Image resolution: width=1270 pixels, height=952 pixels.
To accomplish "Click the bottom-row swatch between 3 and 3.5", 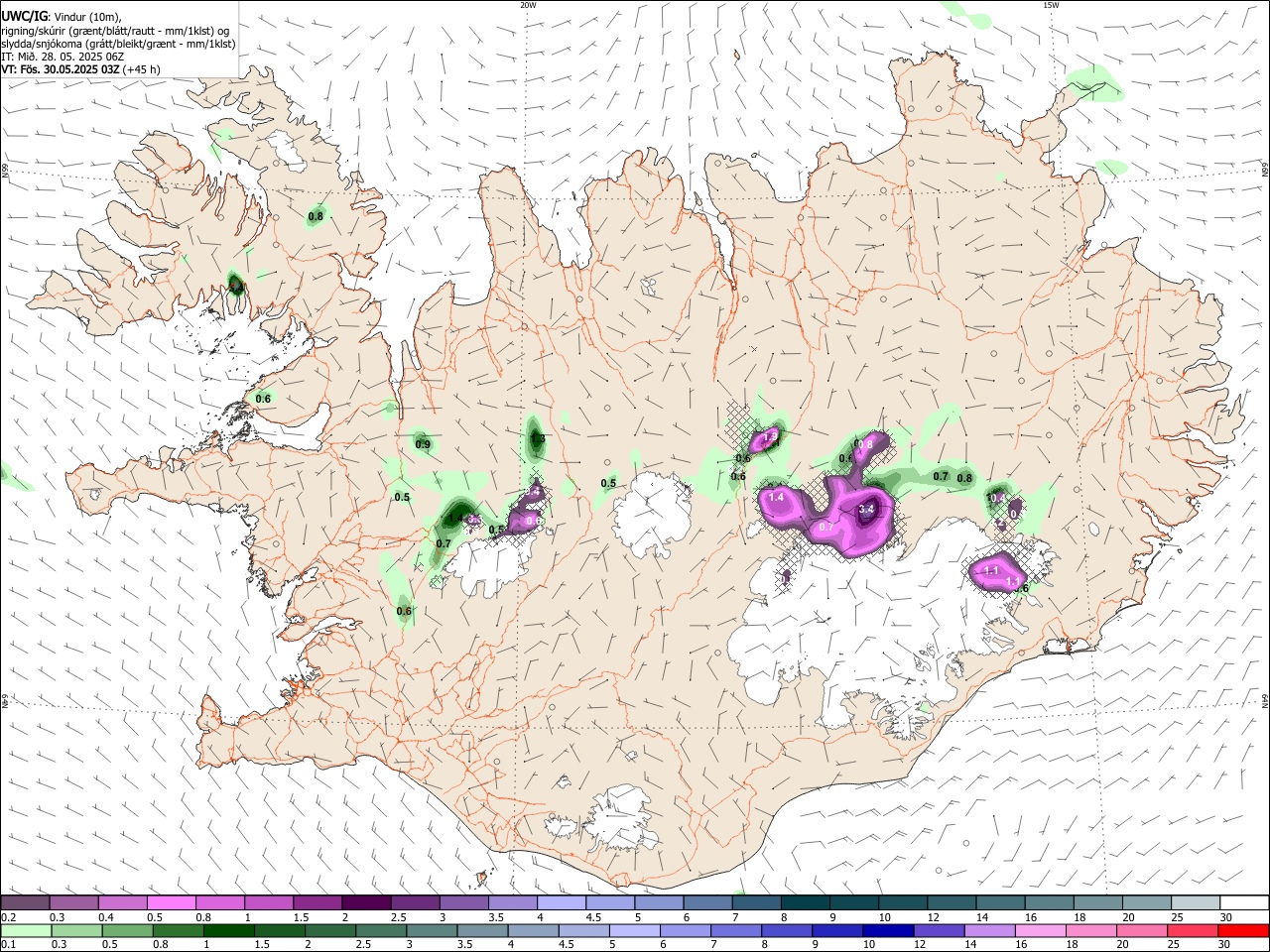I will (432, 931).
